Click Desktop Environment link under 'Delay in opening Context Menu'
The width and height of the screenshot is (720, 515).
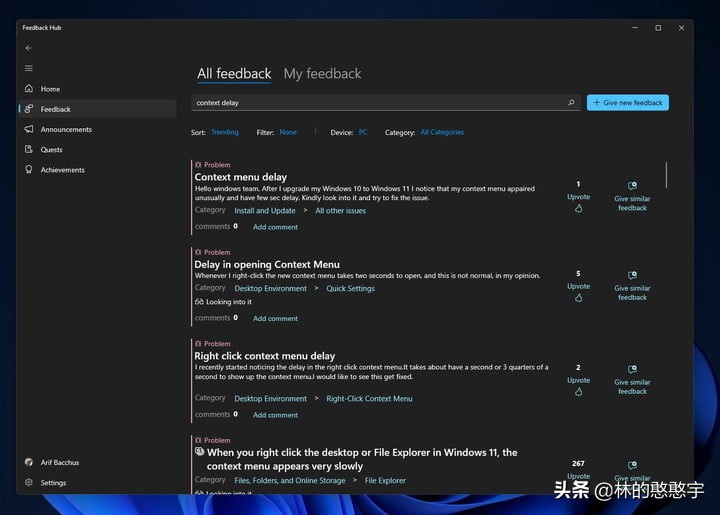click(x=270, y=288)
